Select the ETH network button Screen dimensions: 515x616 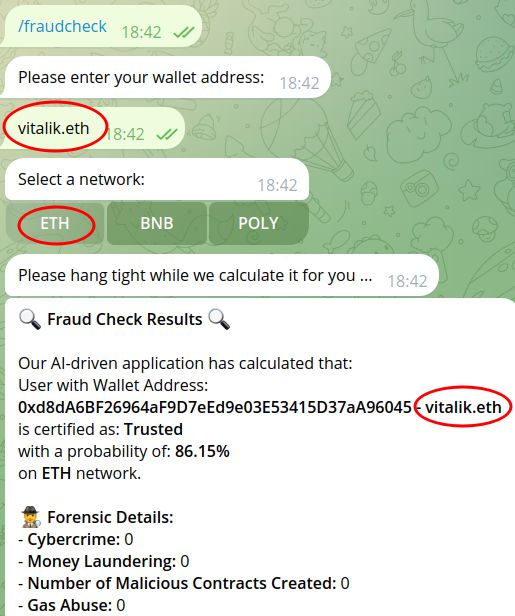55,223
